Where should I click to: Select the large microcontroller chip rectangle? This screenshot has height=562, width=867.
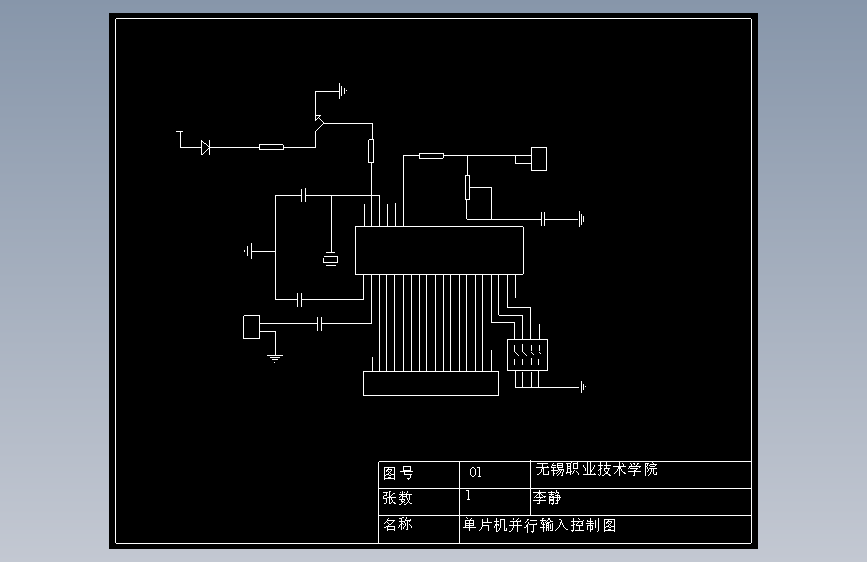(x=439, y=250)
